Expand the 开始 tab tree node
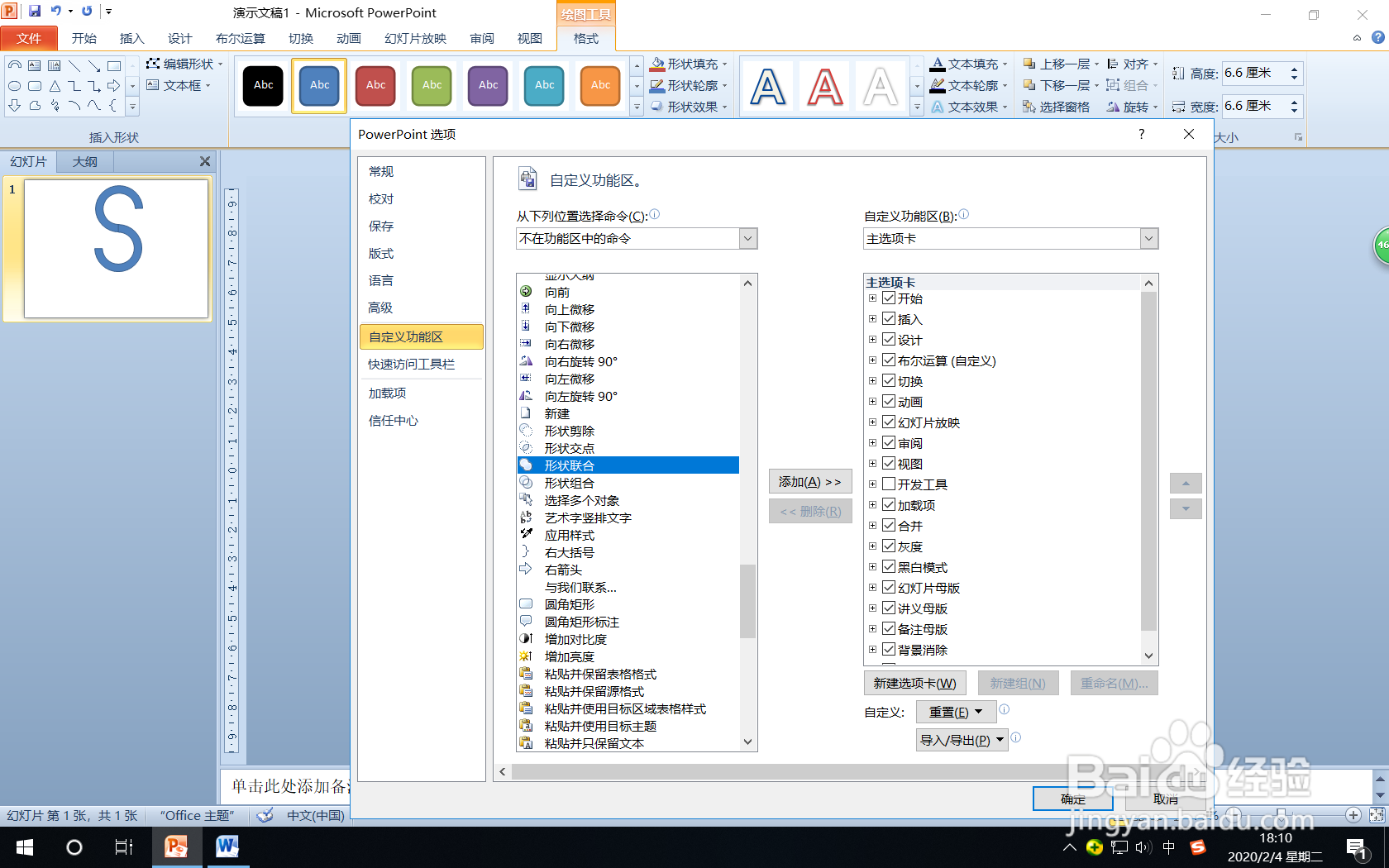Image resolution: width=1389 pixels, height=868 pixels. tap(874, 298)
